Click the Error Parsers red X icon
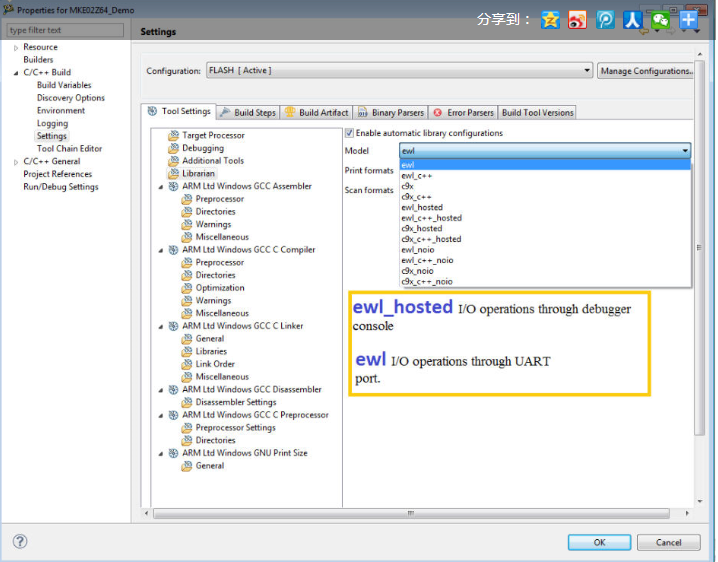Image resolution: width=718 pixels, height=562 pixels. tap(438, 113)
